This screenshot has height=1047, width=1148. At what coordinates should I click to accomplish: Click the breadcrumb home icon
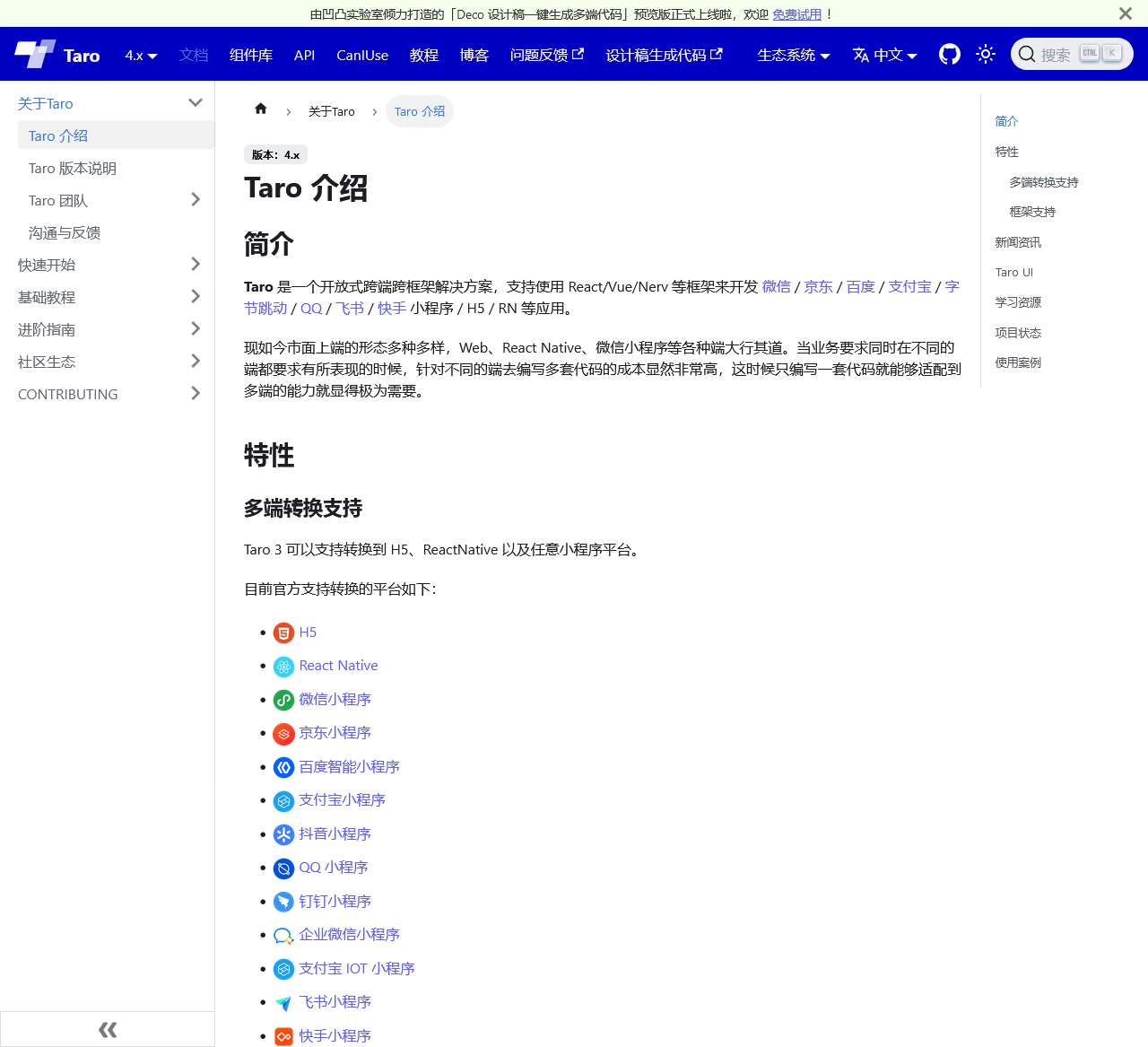(x=261, y=109)
